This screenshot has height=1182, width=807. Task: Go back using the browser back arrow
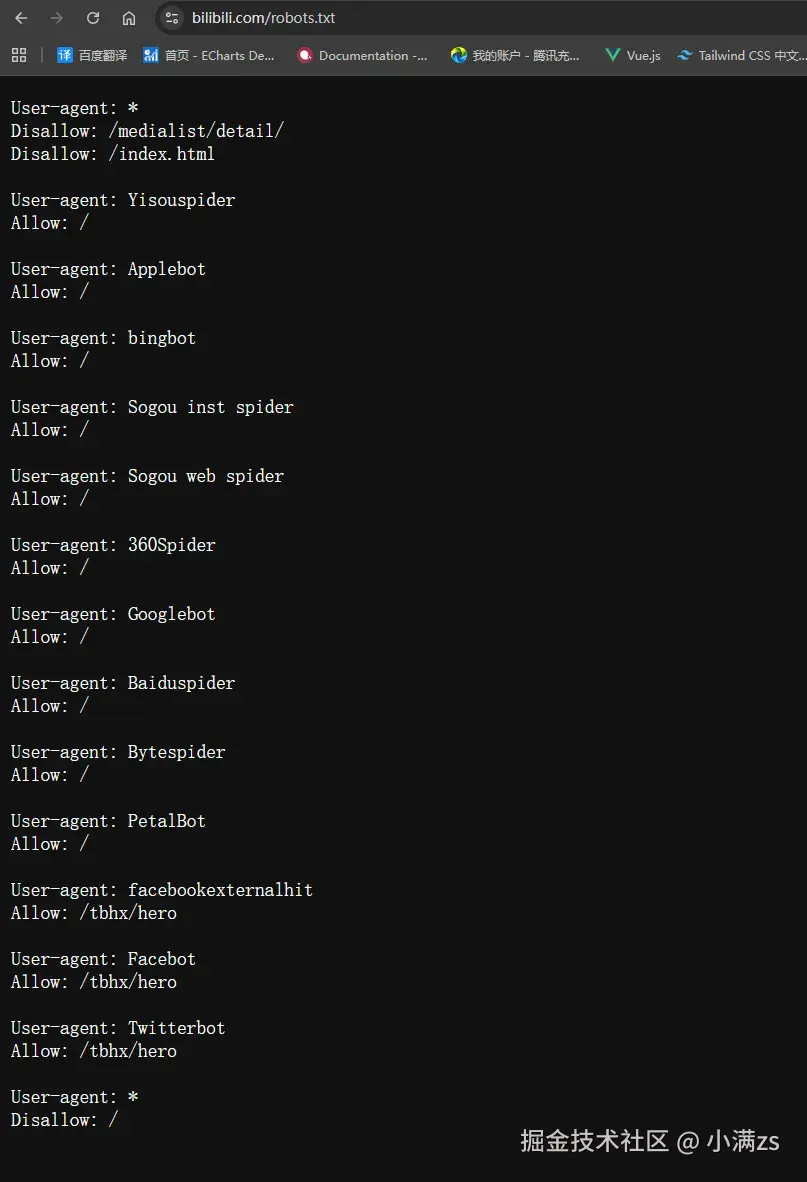coord(21,18)
